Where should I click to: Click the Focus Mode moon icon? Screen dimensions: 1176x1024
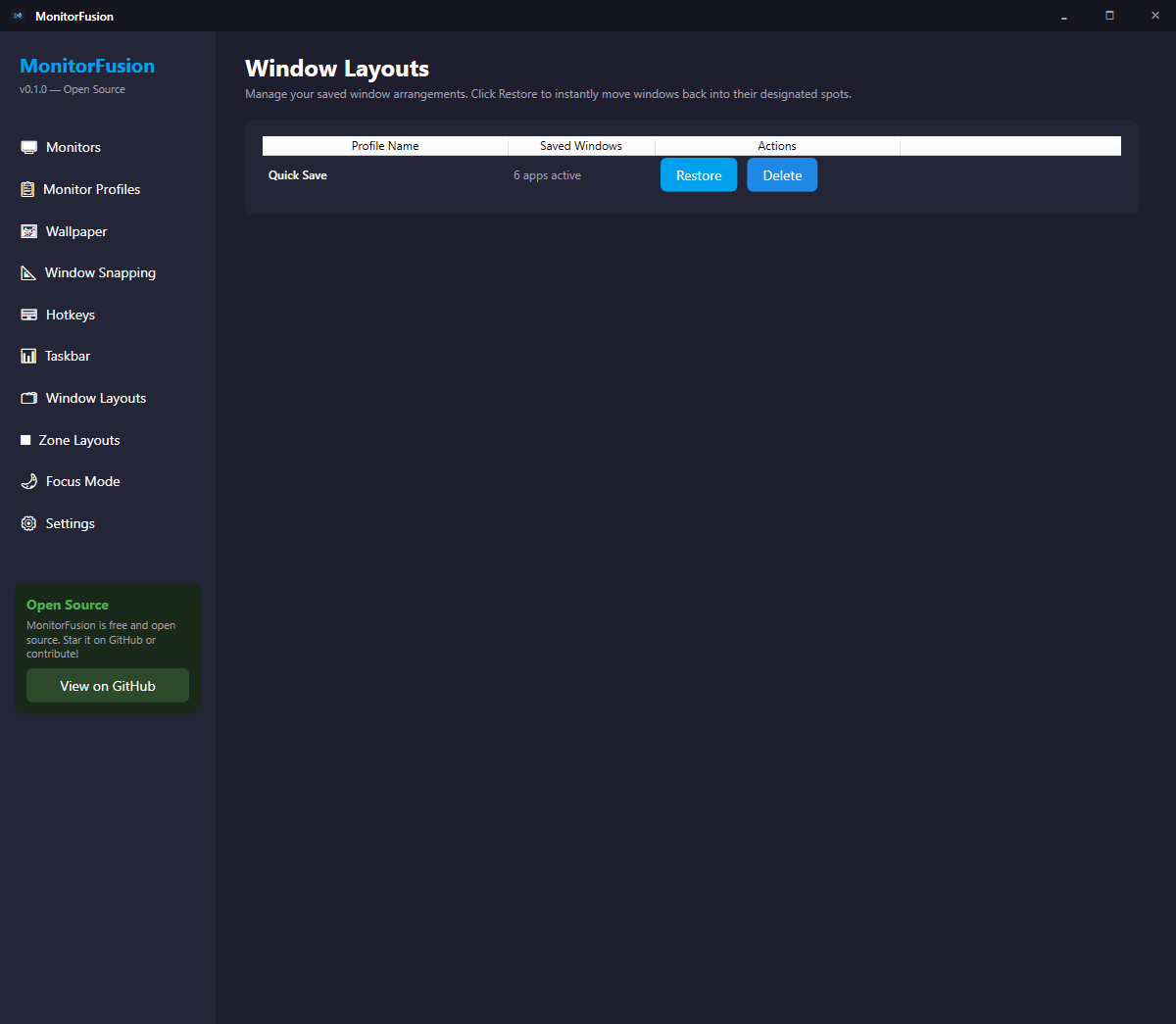29,482
